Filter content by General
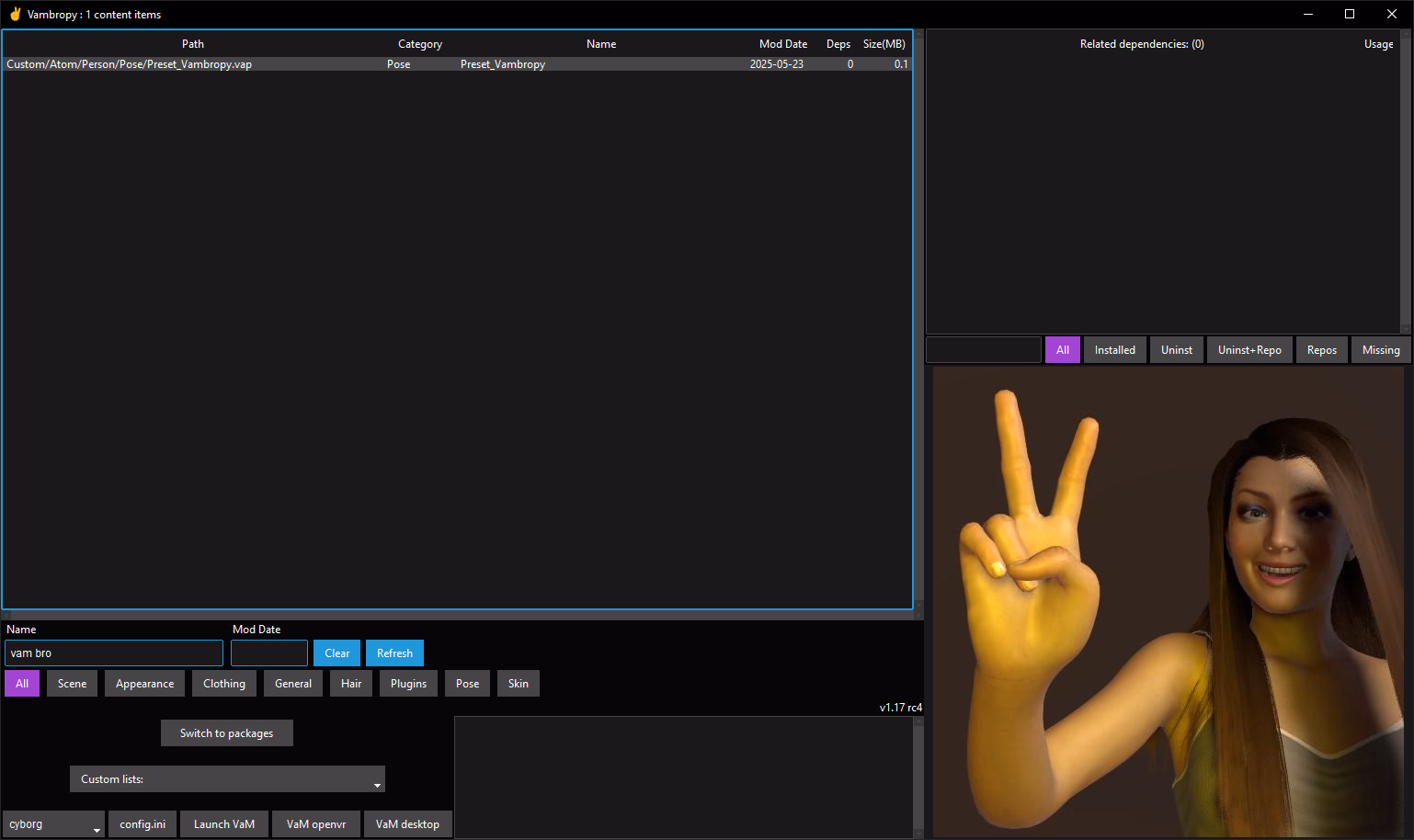Image resolution: width=1414 pixels, height=840 pixels. click(x=293, y=684)
